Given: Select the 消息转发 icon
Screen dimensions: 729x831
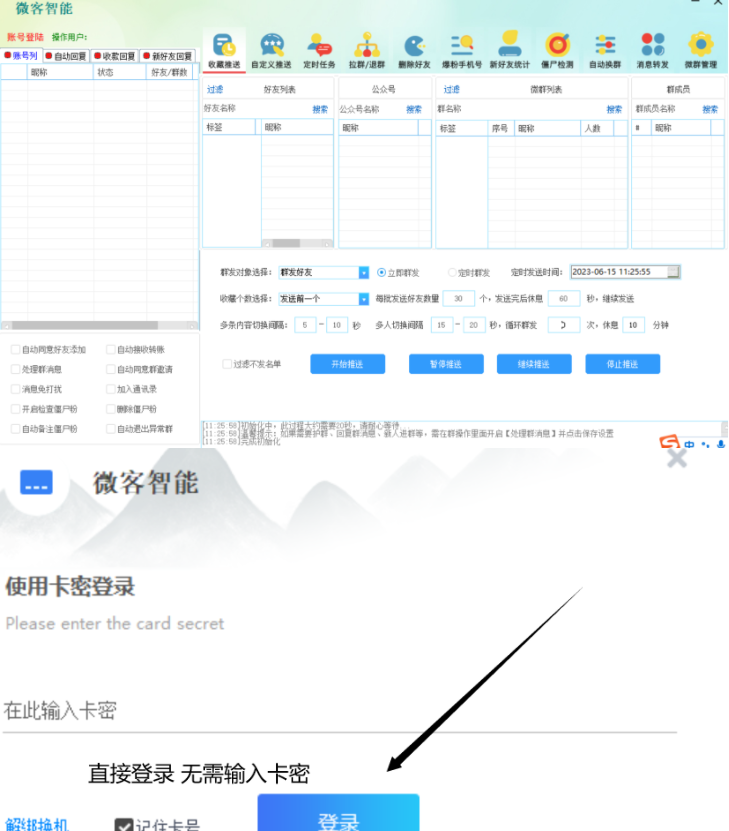Looking at the screenshot, I should (x=653, y=49).
